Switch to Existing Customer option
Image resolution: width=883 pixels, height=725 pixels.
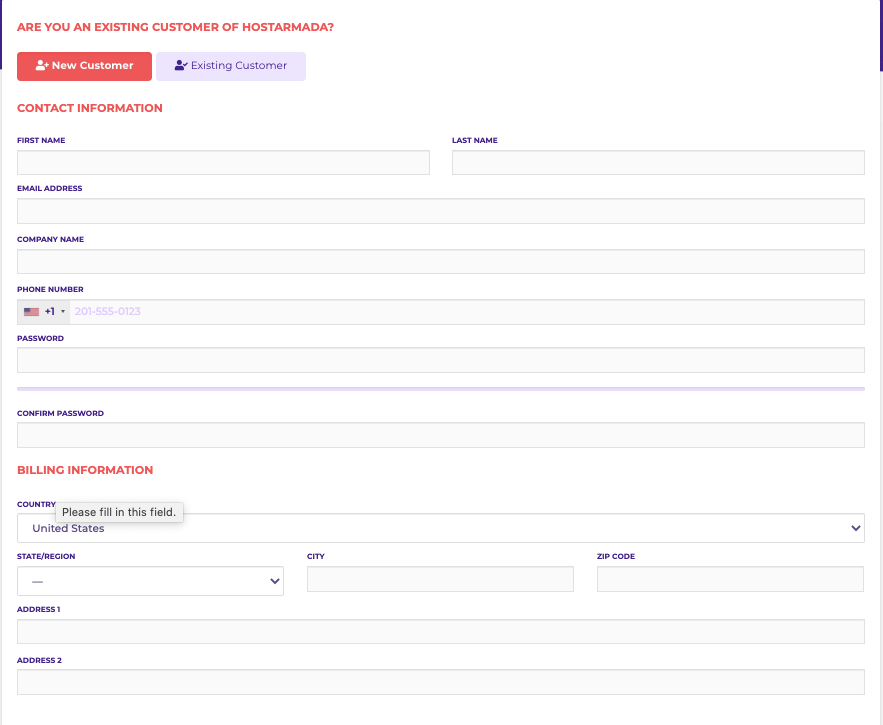coord(231,66)
